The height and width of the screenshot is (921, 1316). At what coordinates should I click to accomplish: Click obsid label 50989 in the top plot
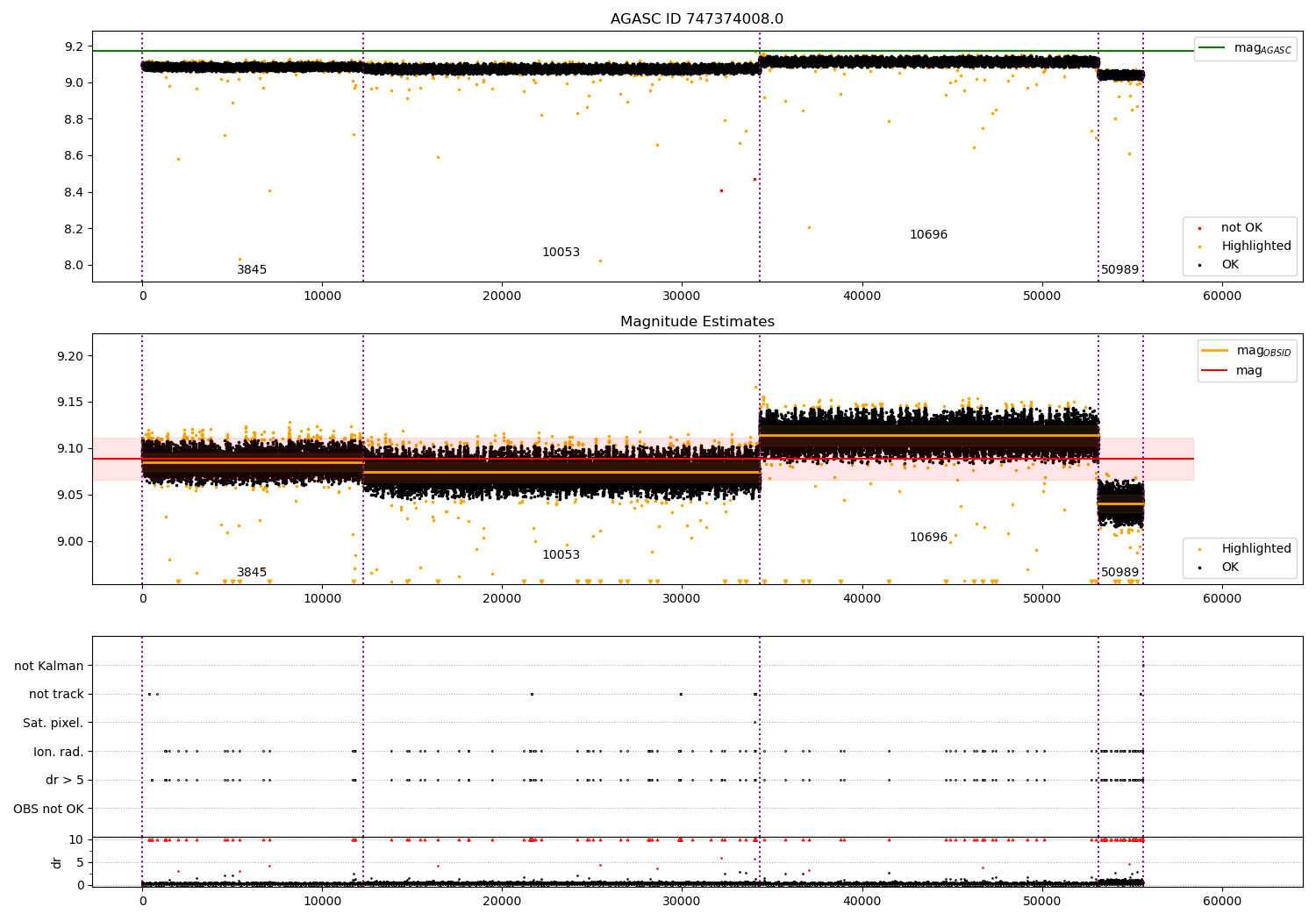pyautogui.click(x=1119, y=270)
